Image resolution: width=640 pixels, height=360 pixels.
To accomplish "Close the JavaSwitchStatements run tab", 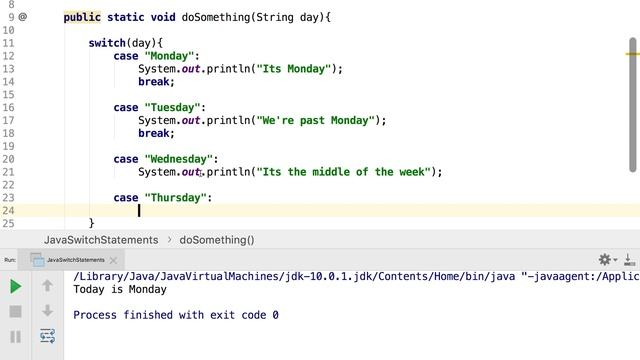I will [x=113, y=260].
